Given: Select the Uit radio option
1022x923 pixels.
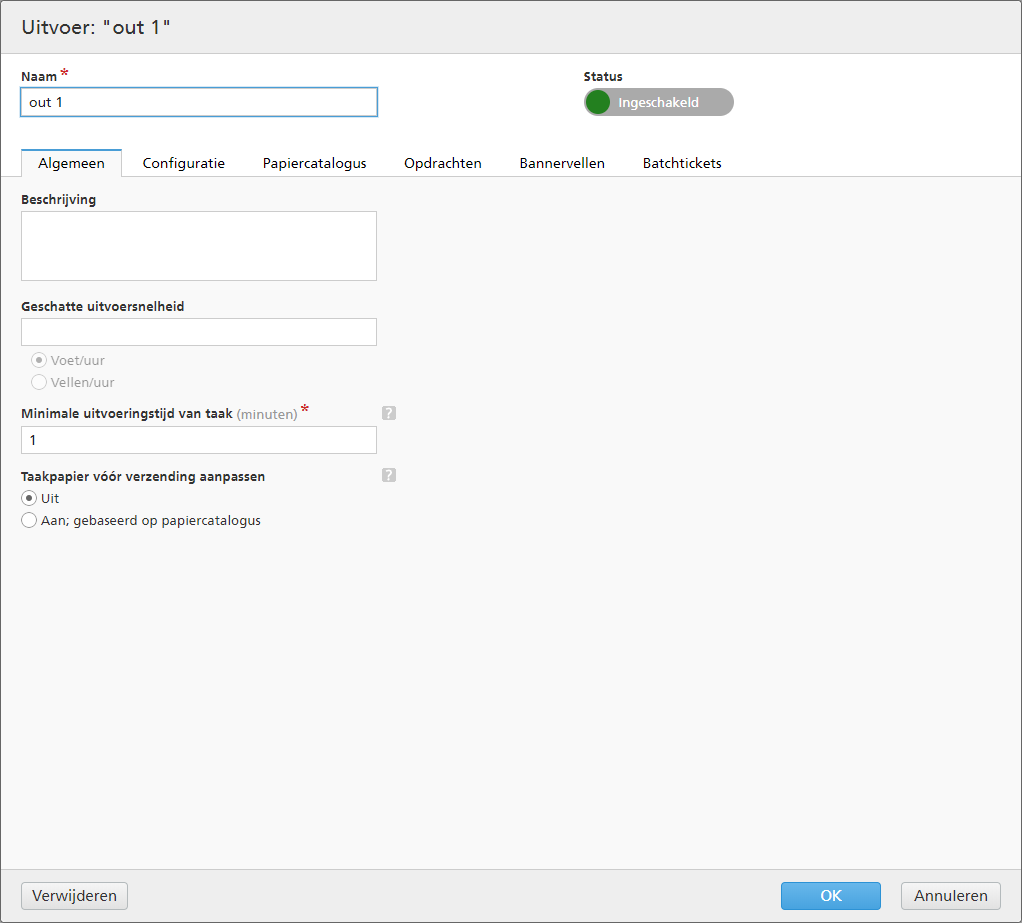Looking at the screenshot, I should click(29, 498).
